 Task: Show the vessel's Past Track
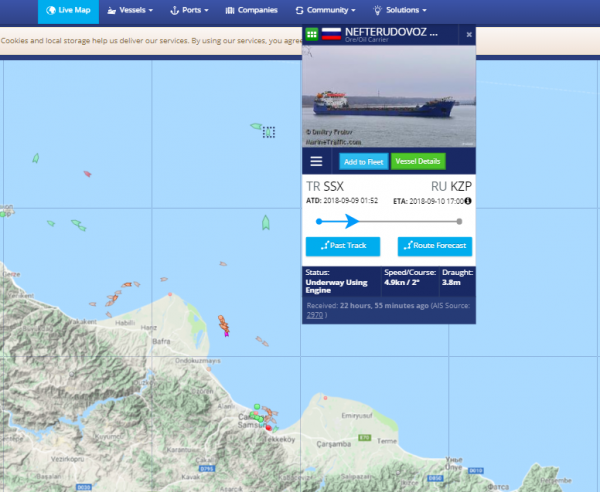point(342,246)
